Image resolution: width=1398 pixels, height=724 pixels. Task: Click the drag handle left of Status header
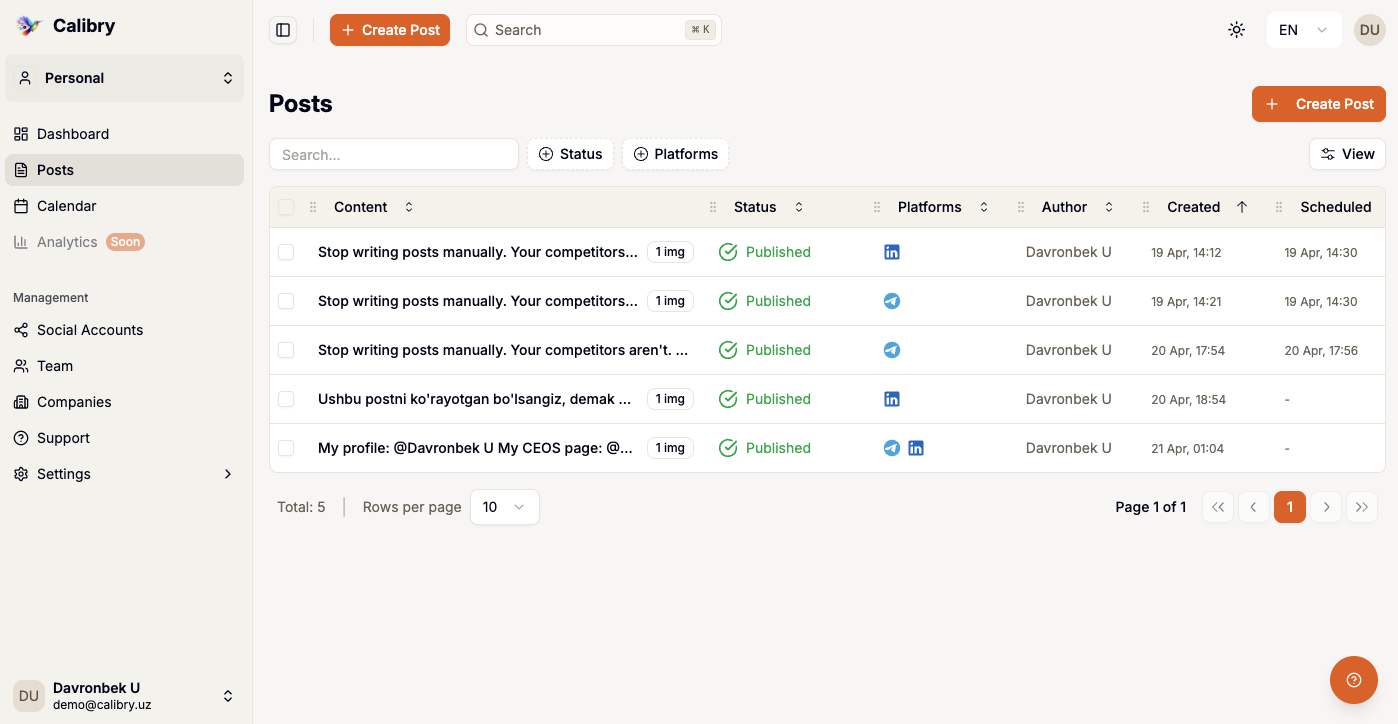click(x=713, y=207)
